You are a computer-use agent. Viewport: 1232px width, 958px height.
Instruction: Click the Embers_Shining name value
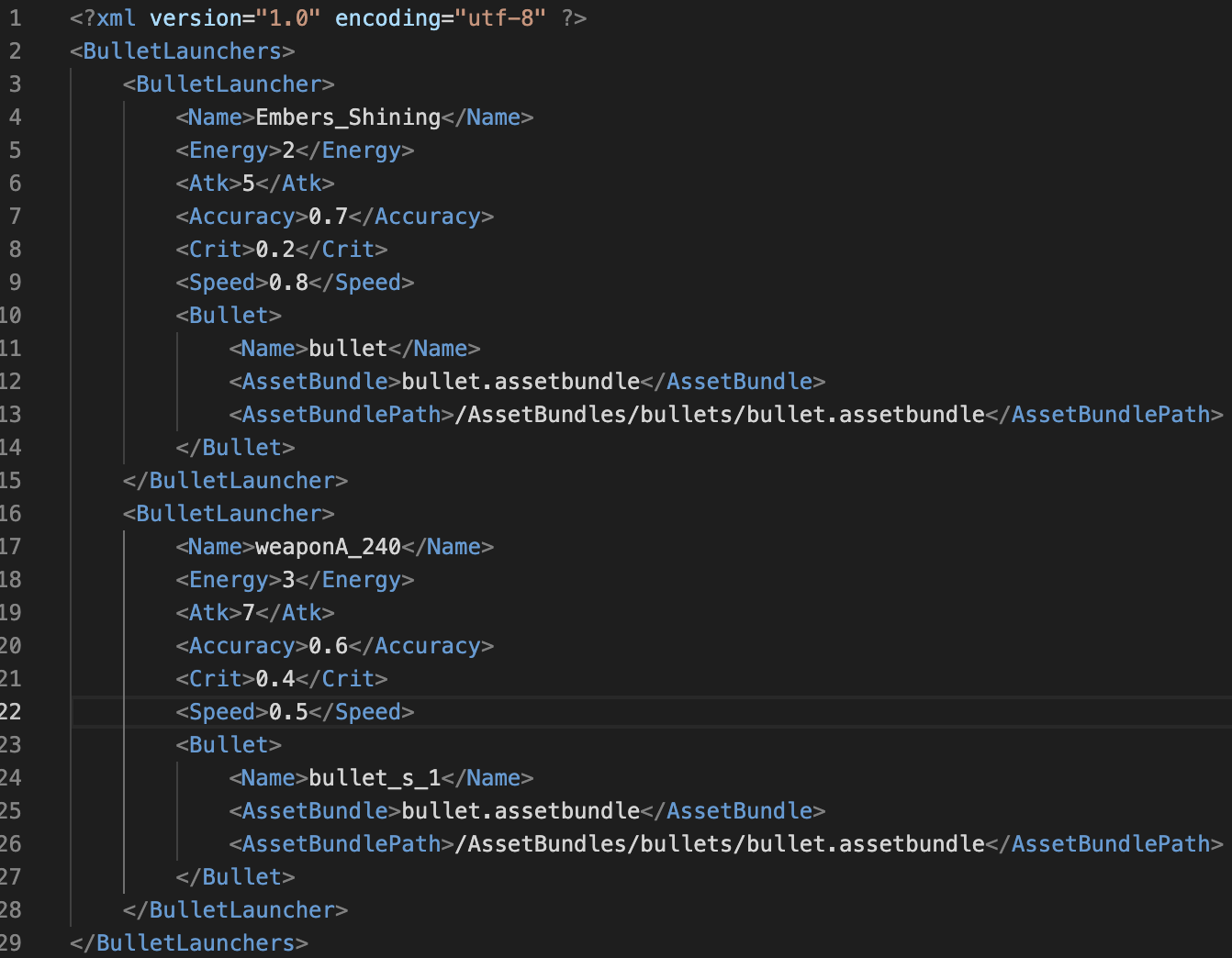coord(347,117)
